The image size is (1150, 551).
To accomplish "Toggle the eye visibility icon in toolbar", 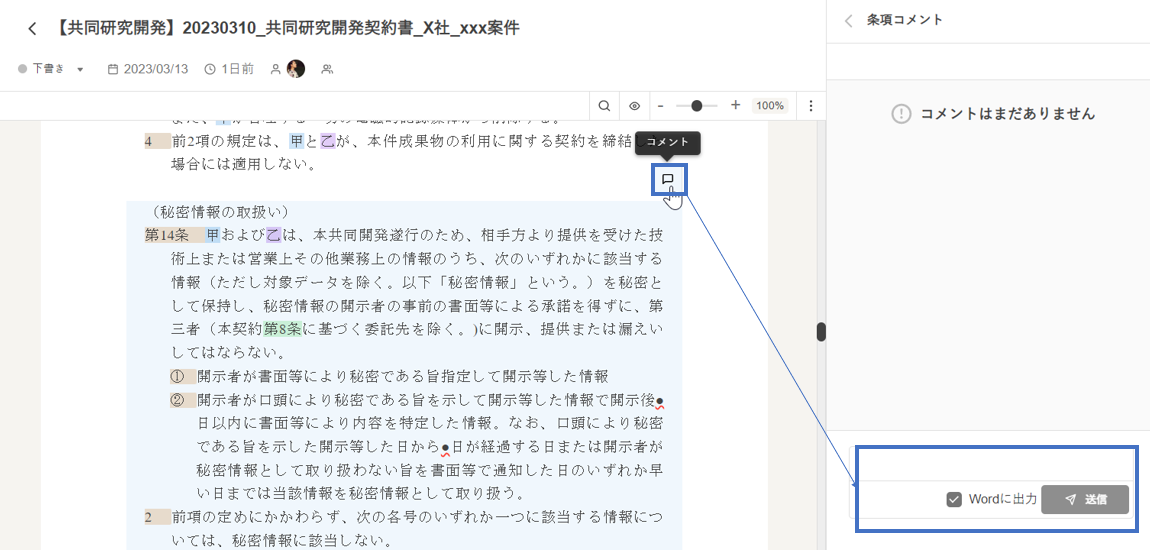I will [634, 106].
